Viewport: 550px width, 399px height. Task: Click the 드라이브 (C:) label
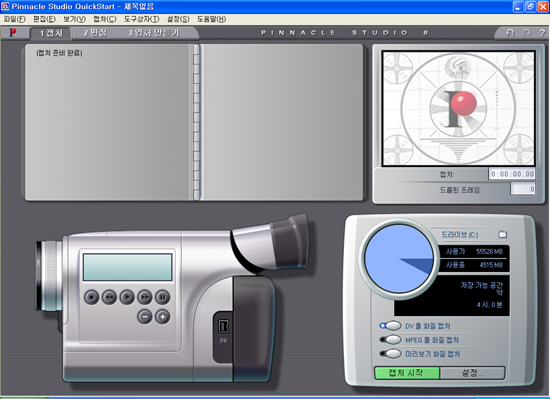[460, 234]
